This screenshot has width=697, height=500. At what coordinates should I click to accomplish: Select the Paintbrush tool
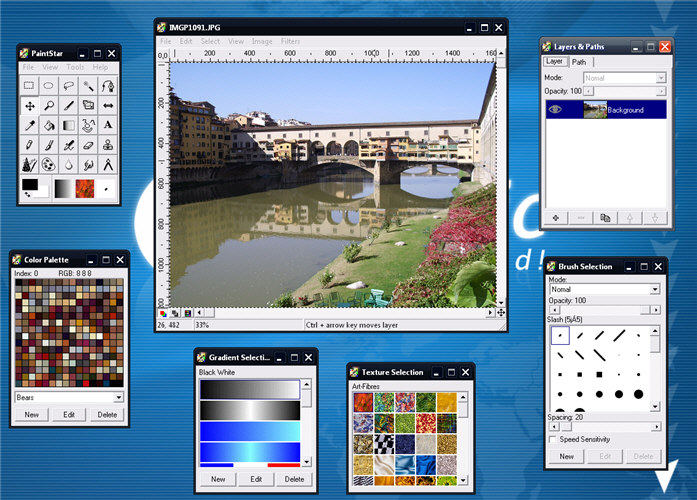[49, 145]
